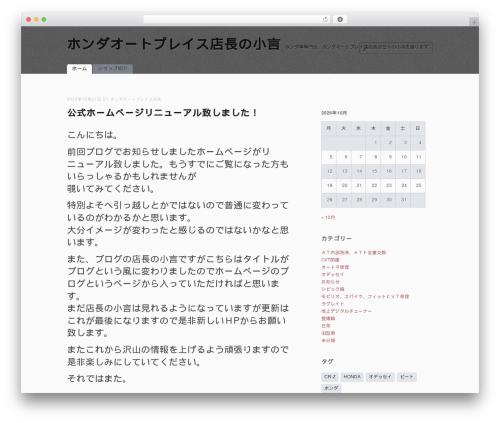Select the CR-Z tag
The width and height of the screenshot is (500, 423).
click(x=330, y=377)
